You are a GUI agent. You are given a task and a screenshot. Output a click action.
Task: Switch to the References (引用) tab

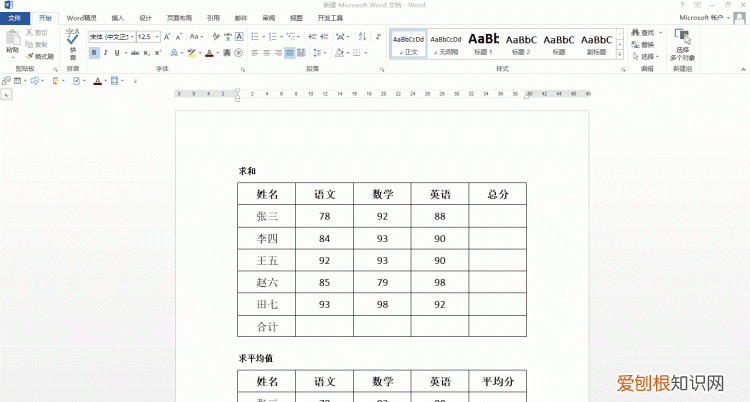[x=213, y=18]
